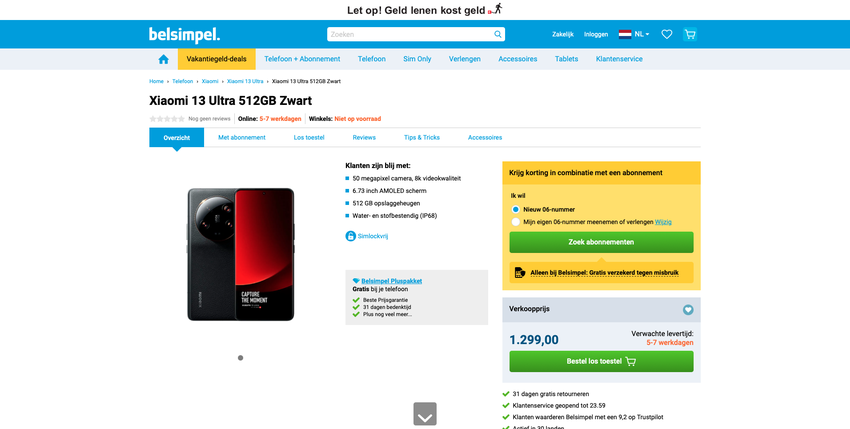This screenshot has height=429, width=850.
Task: Open the Los toestel tab
Action: pos(309,138)
